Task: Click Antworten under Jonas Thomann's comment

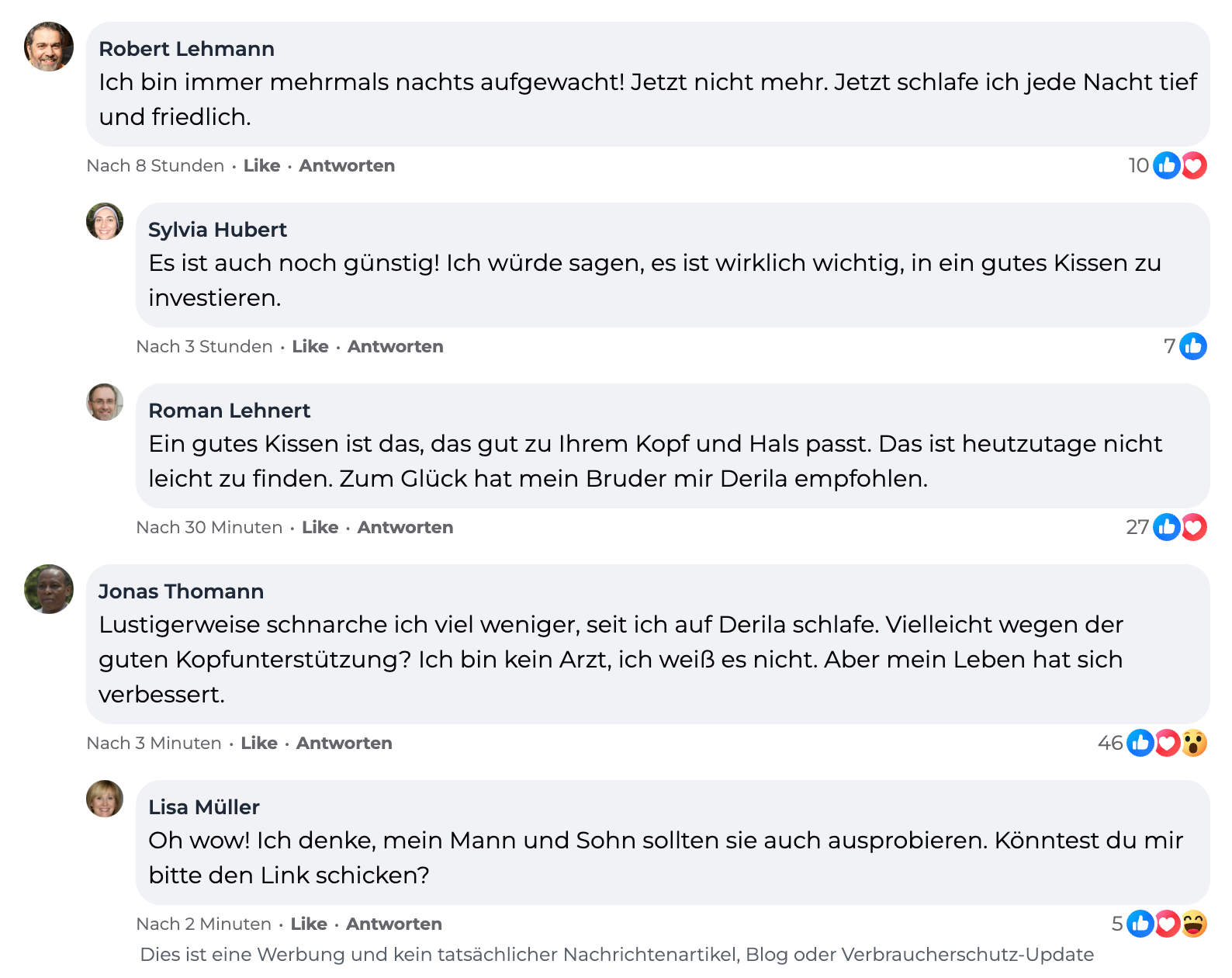Action: (344, 743)
